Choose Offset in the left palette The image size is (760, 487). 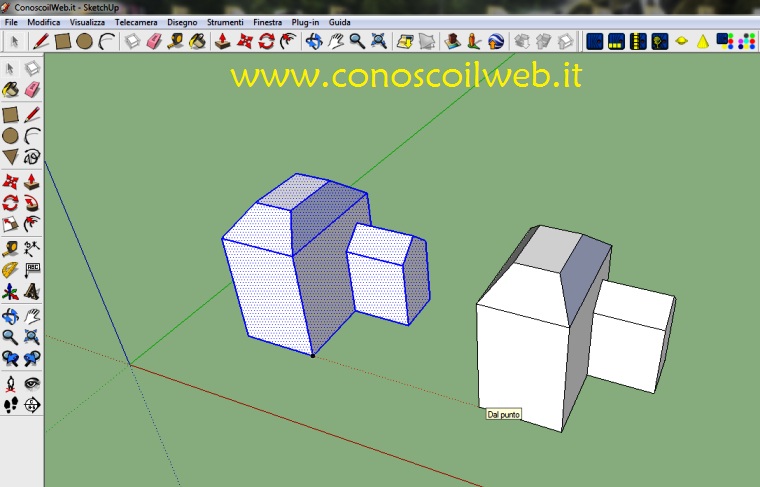pos(32,224)
